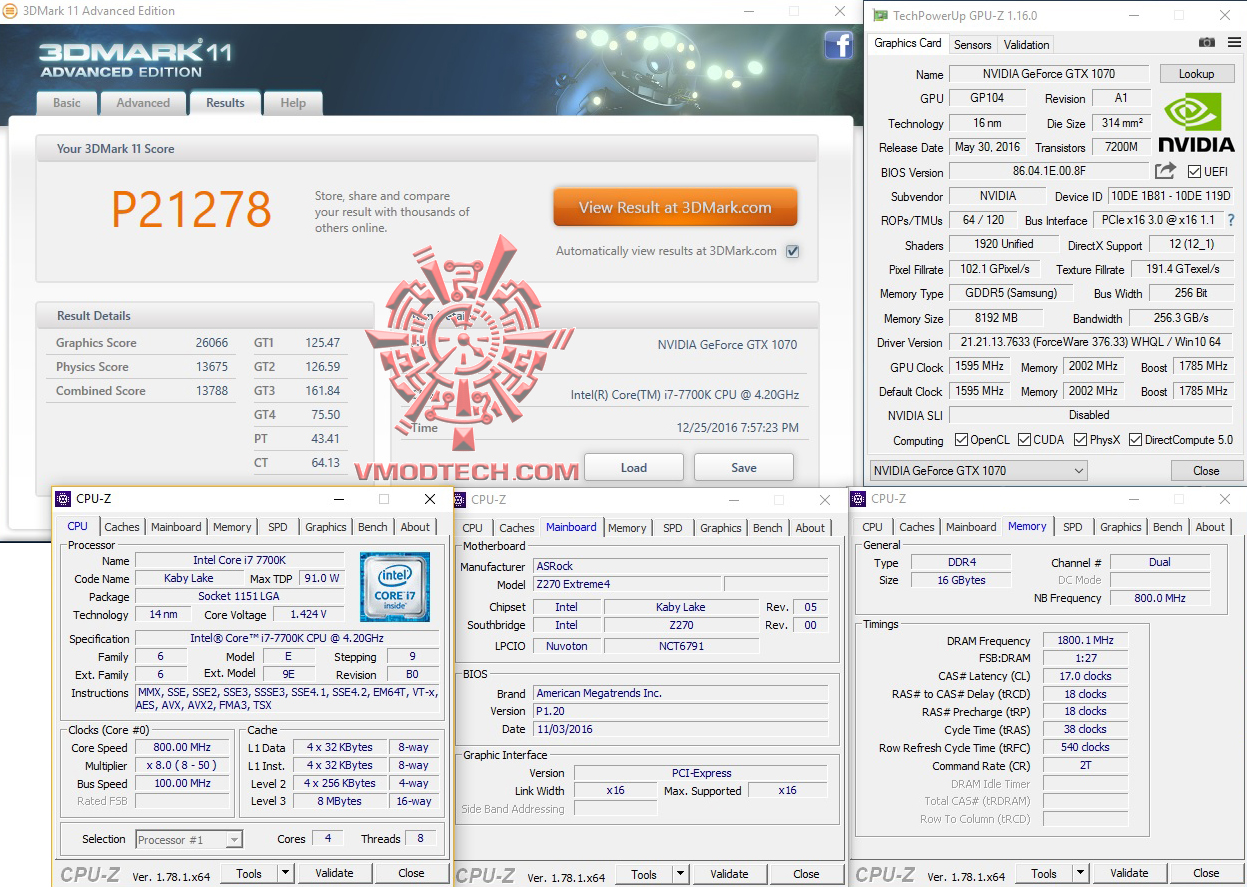Click View Result at 3DMark.com
Screen dimensions: 1247x887
click(x=675, y=207)
